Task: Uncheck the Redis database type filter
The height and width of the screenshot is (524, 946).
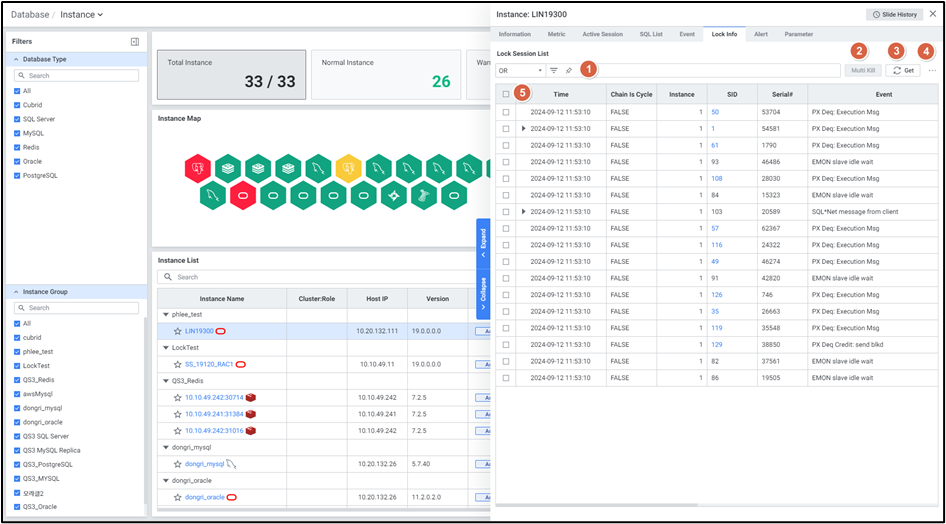Action: (x=17, y=147)
